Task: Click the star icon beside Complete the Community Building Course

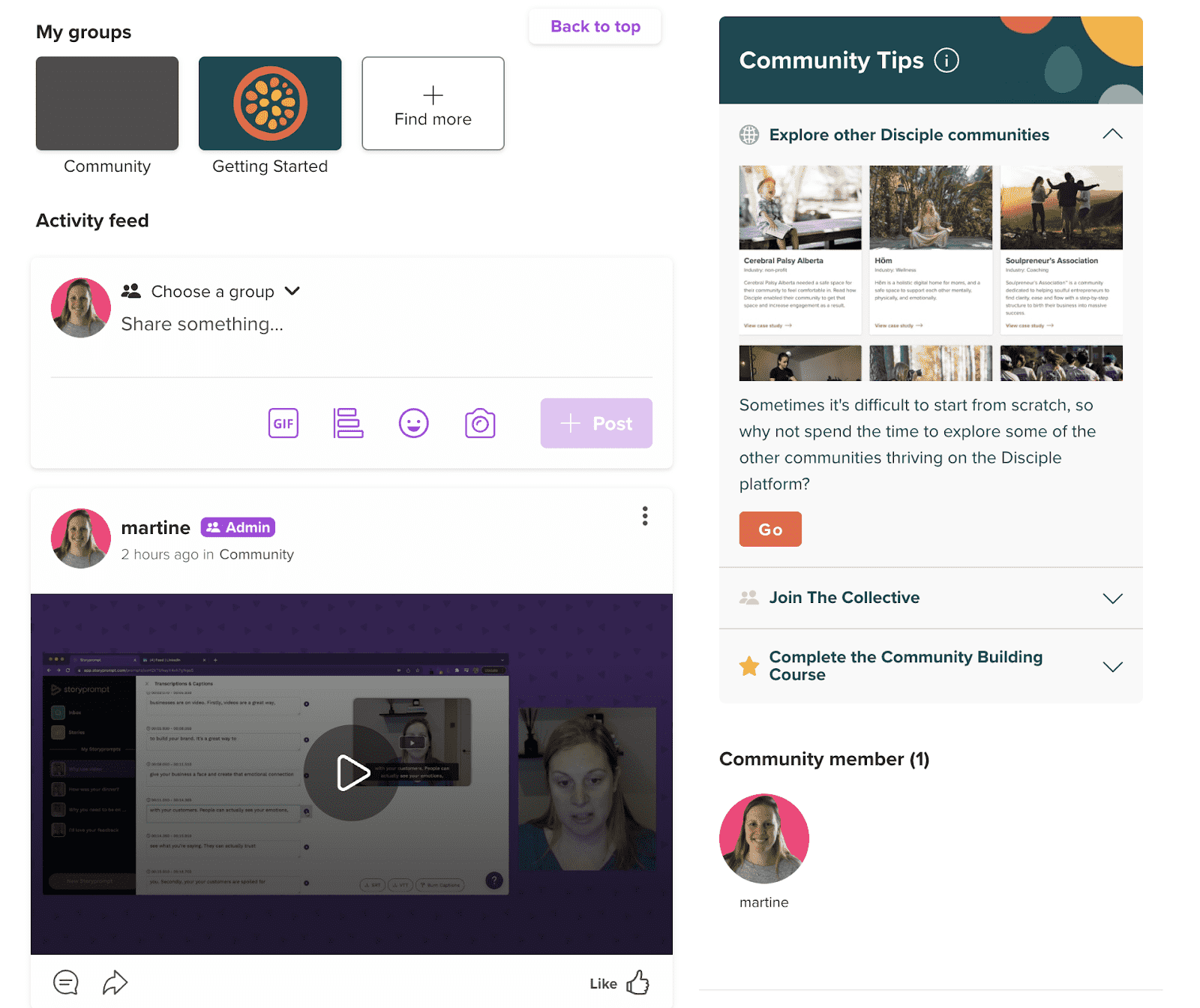Action: click(749, 665)
